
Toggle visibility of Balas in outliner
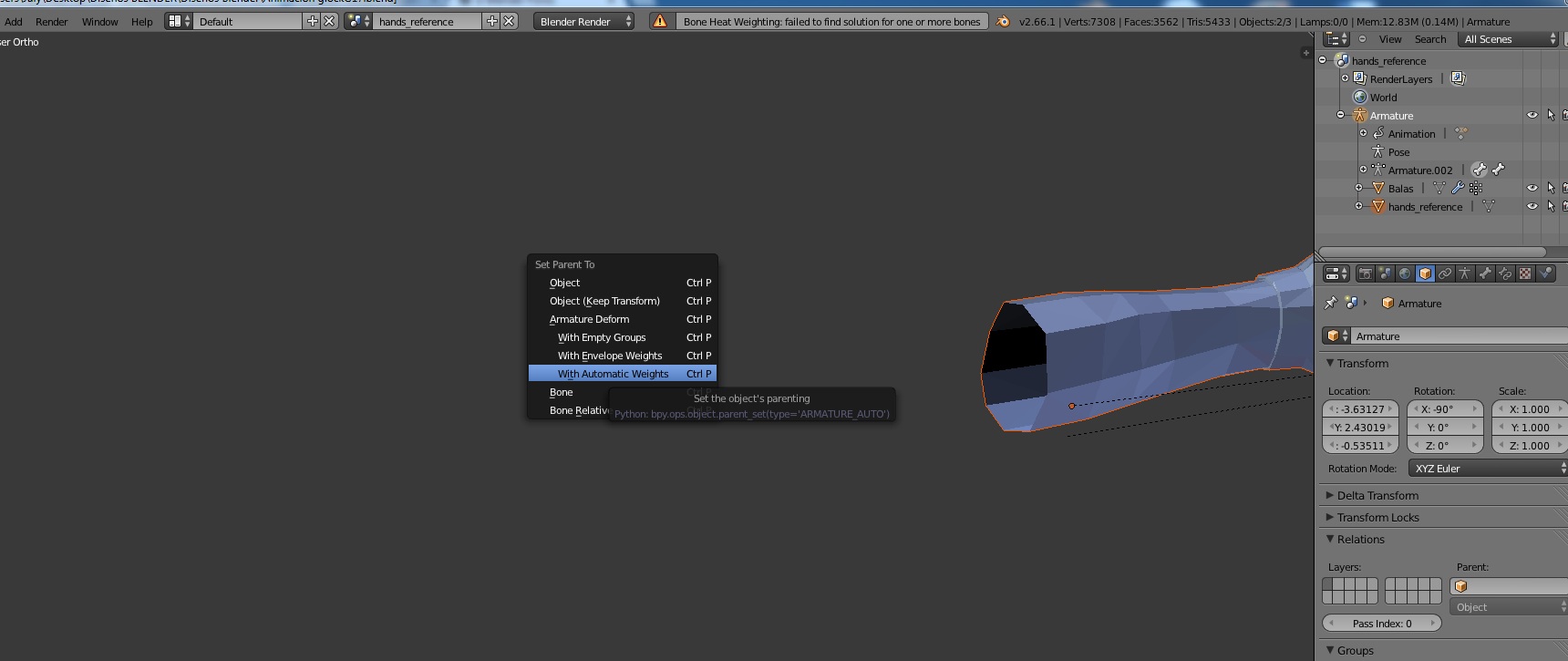click(1532, 189)
